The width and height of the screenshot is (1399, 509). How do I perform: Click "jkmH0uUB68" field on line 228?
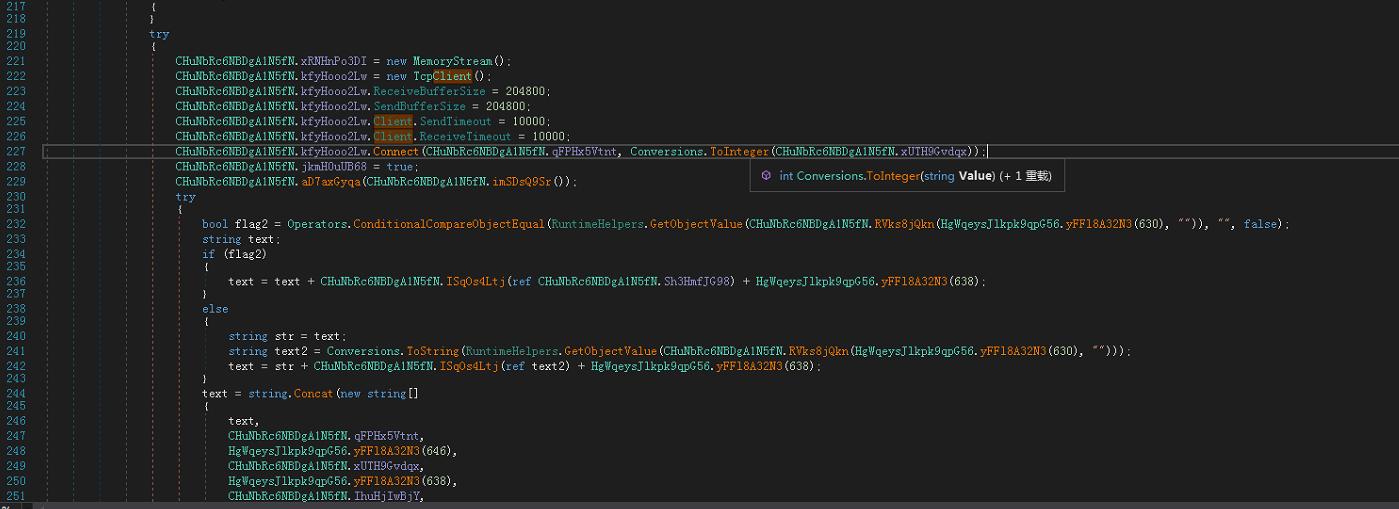[334, 166]
